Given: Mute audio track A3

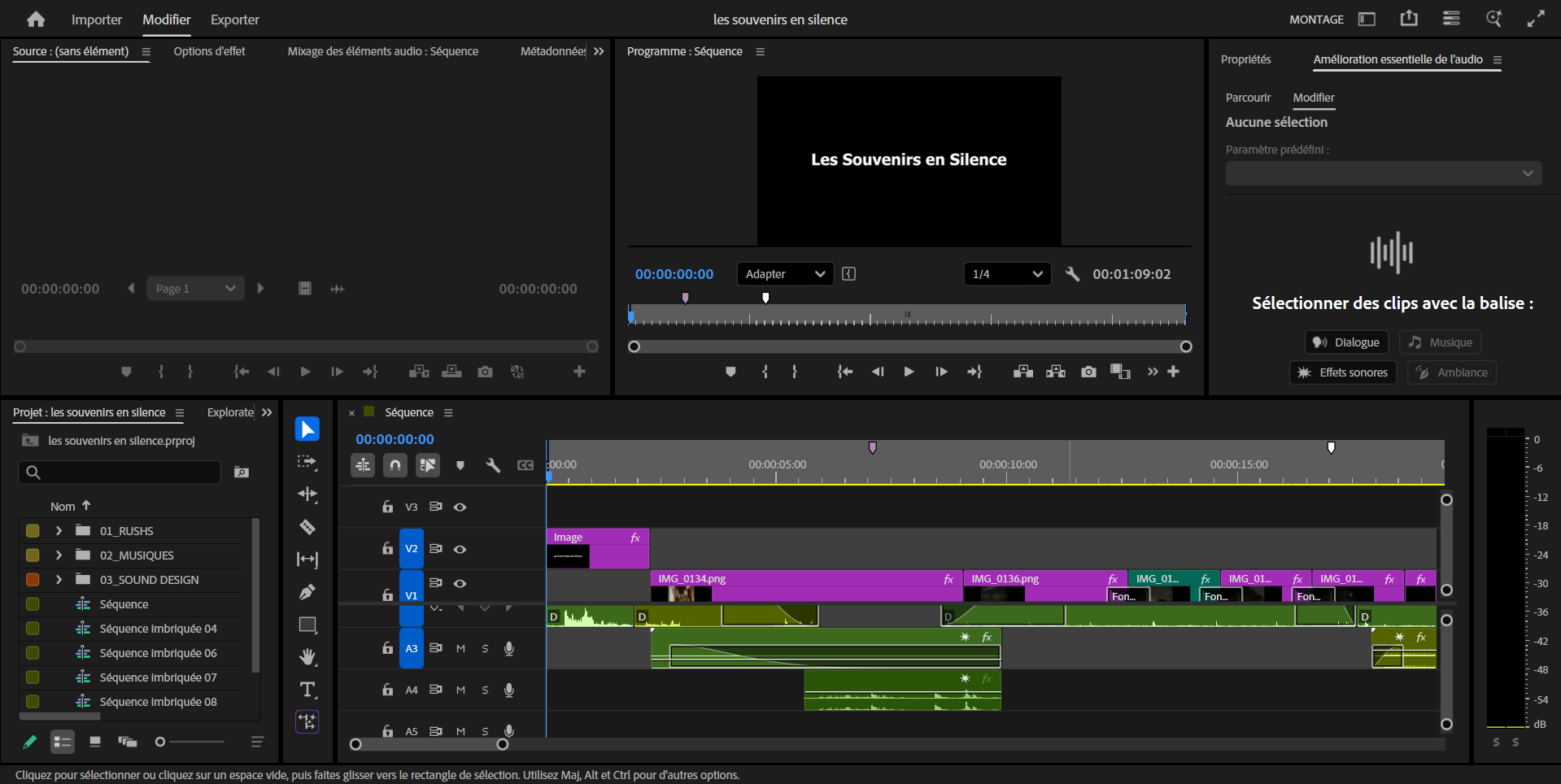Looking at the screenshot, I should (460, 648).
